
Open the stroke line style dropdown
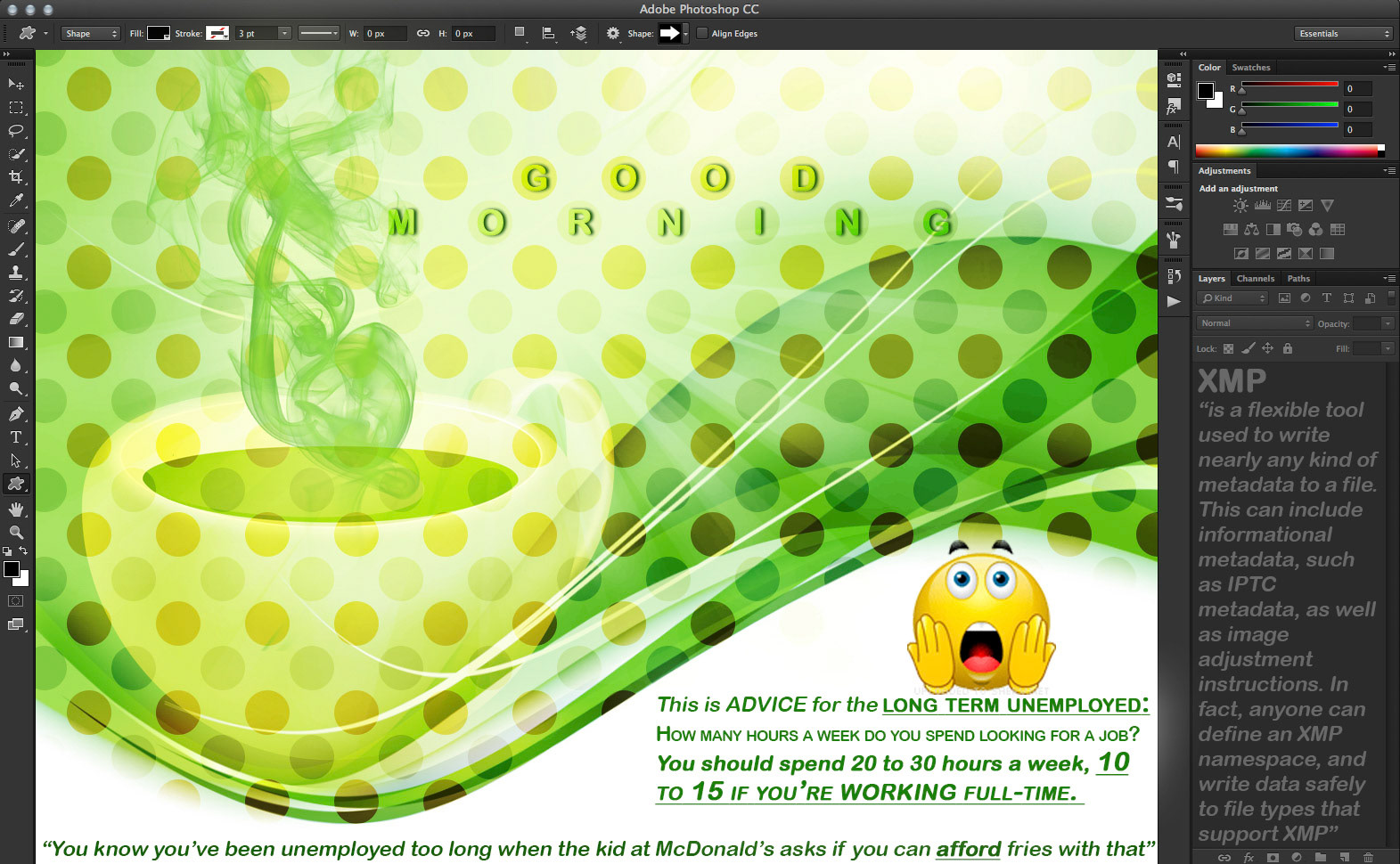318,34
